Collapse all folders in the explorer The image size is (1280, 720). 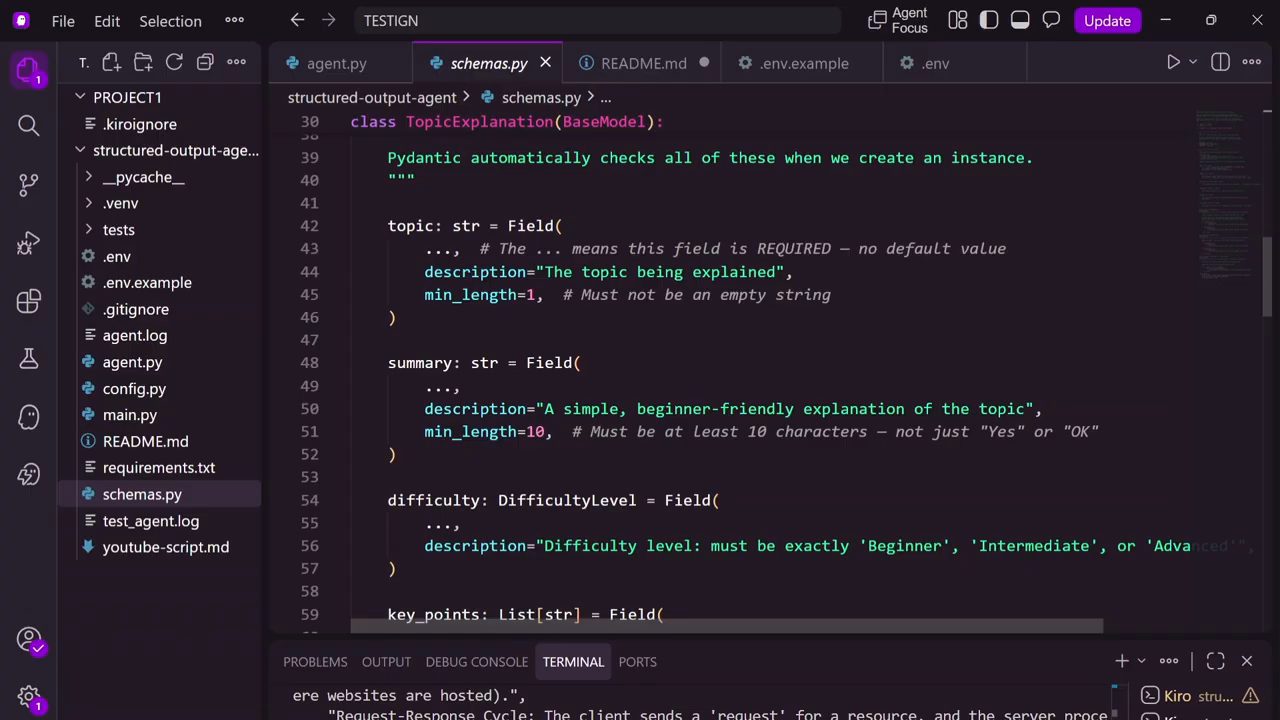tap(205, 62)
